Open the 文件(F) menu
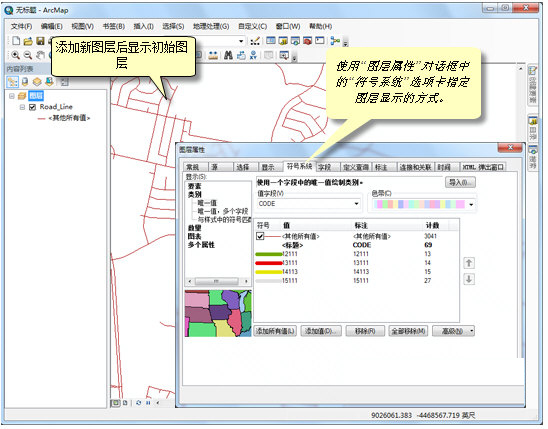The width and height of the screenshot is (548, 429). click(21, 26)
